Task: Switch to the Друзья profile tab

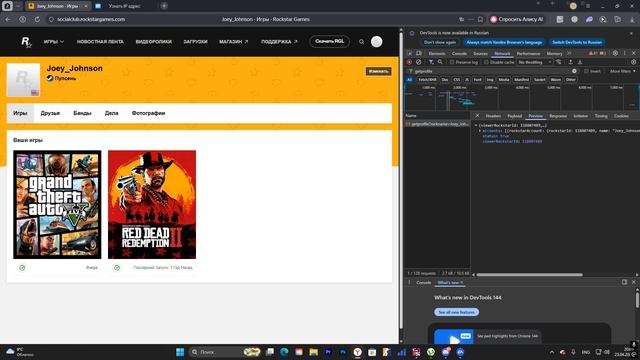Action: (x=50, y=113)
